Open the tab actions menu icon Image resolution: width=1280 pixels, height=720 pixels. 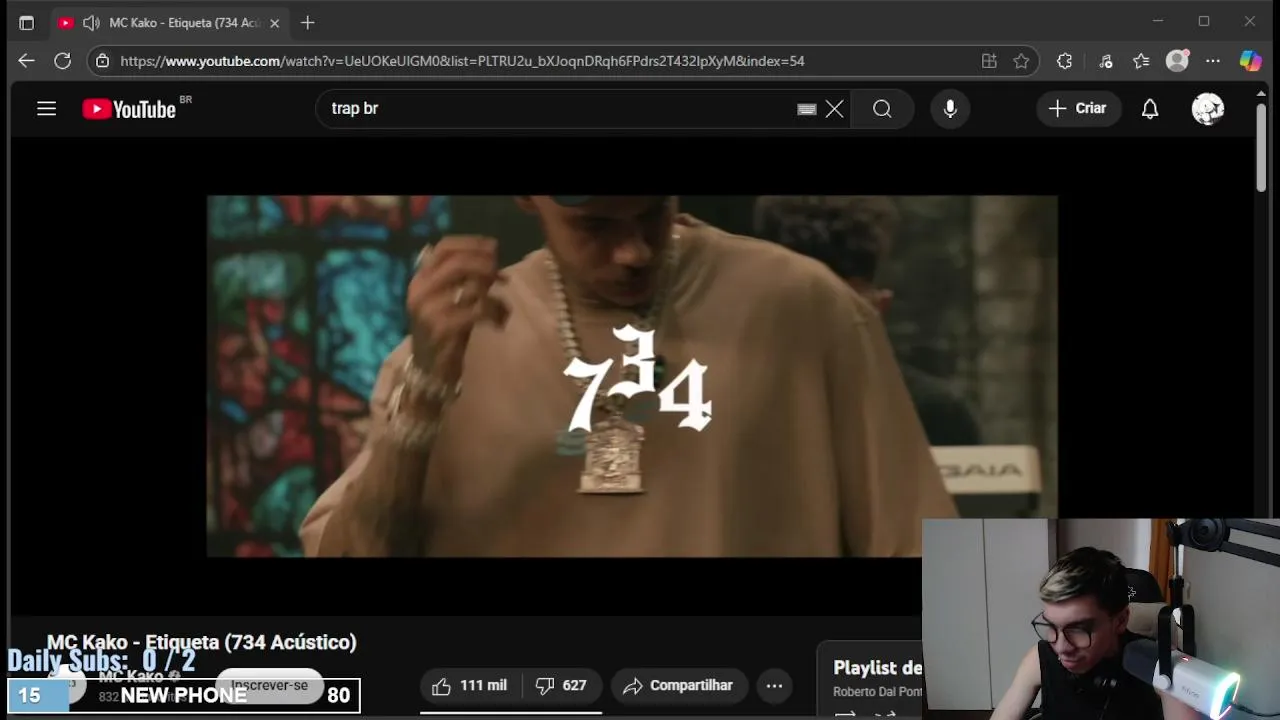(x=26, y=22)
